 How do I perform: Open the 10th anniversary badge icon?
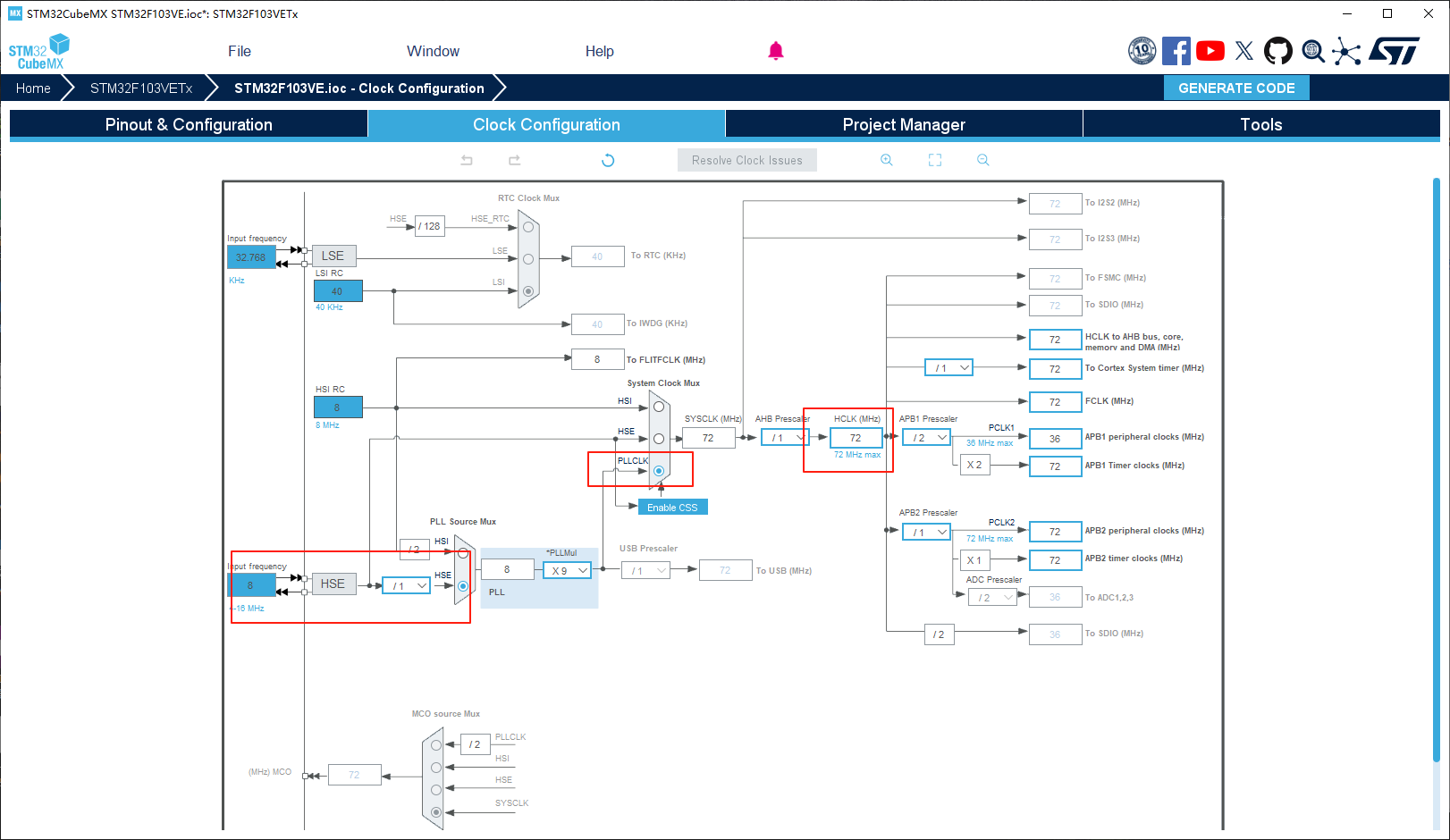(x=1142, y=51)
